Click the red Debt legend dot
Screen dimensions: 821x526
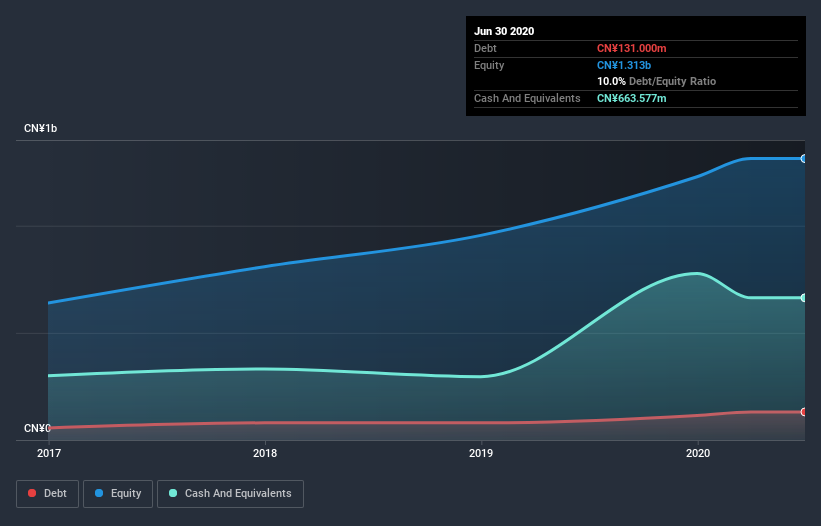(32, 493)
